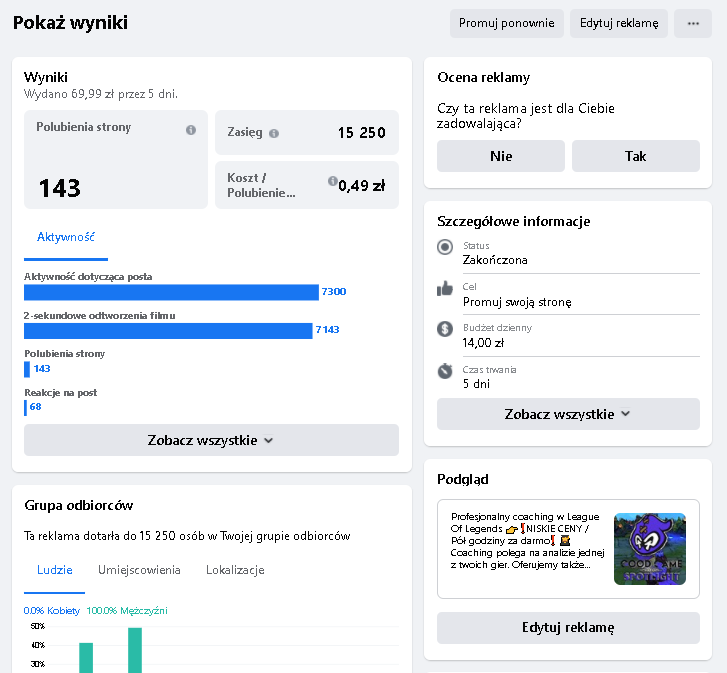Answer Nie to ad satisfaction question
This screenshot has height=673, width=727.
pos(501,156)
